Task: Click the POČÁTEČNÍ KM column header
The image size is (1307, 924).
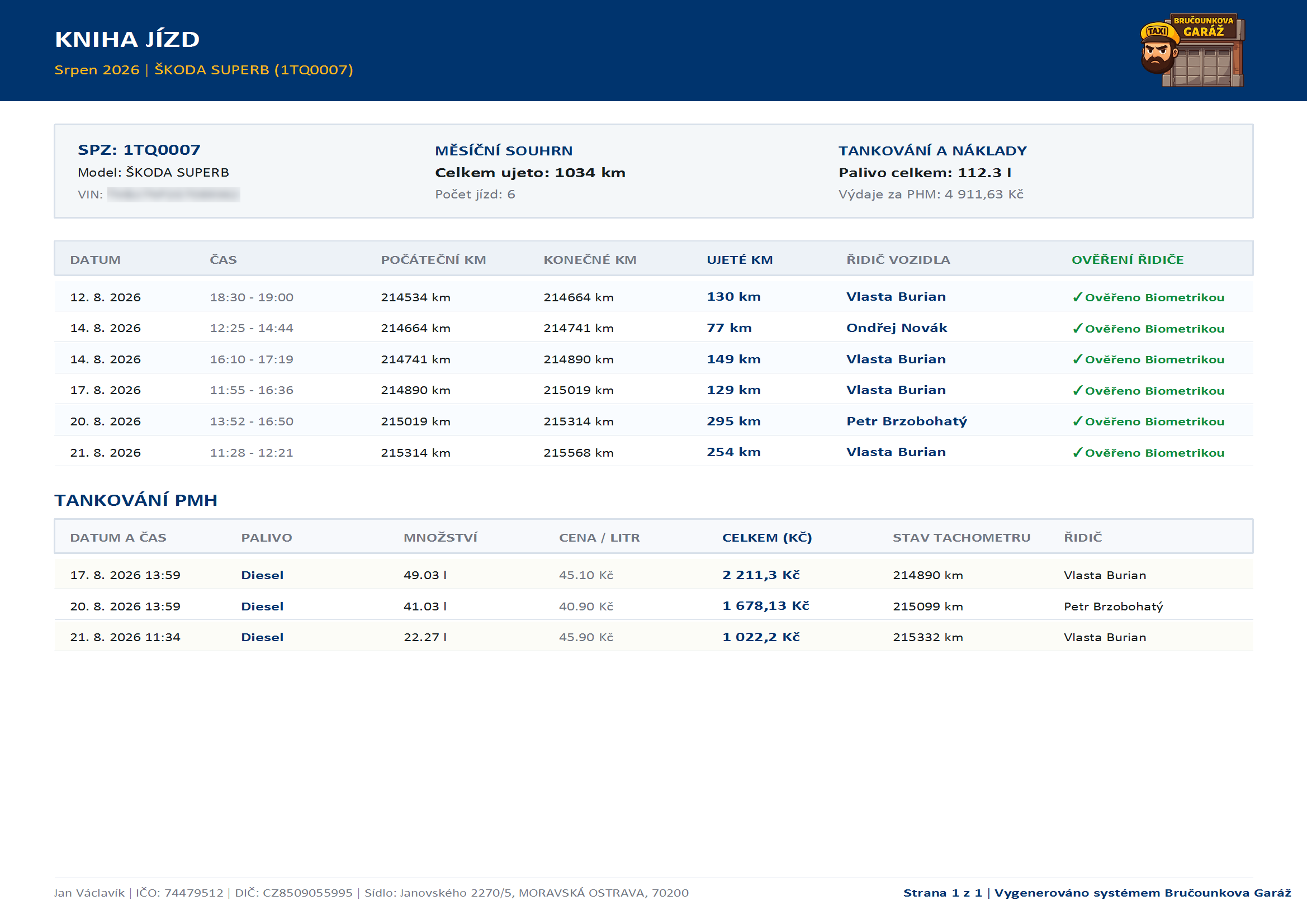Action: pos(434,259)
